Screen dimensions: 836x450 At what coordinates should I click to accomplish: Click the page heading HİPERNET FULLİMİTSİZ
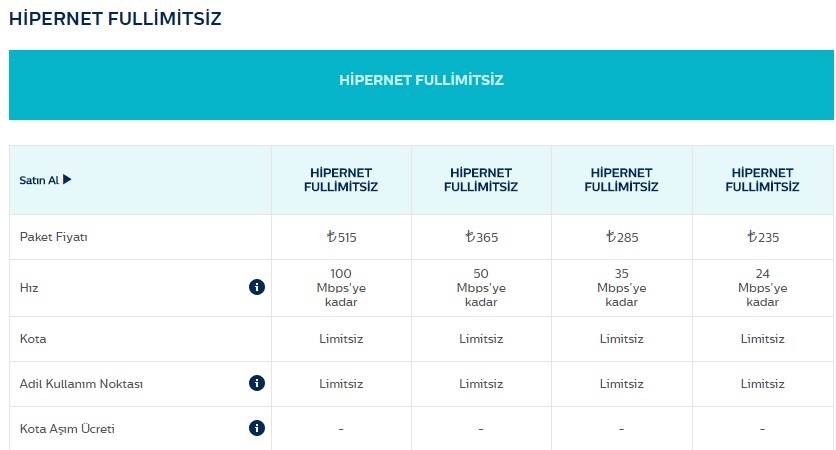tap(116, 19)
